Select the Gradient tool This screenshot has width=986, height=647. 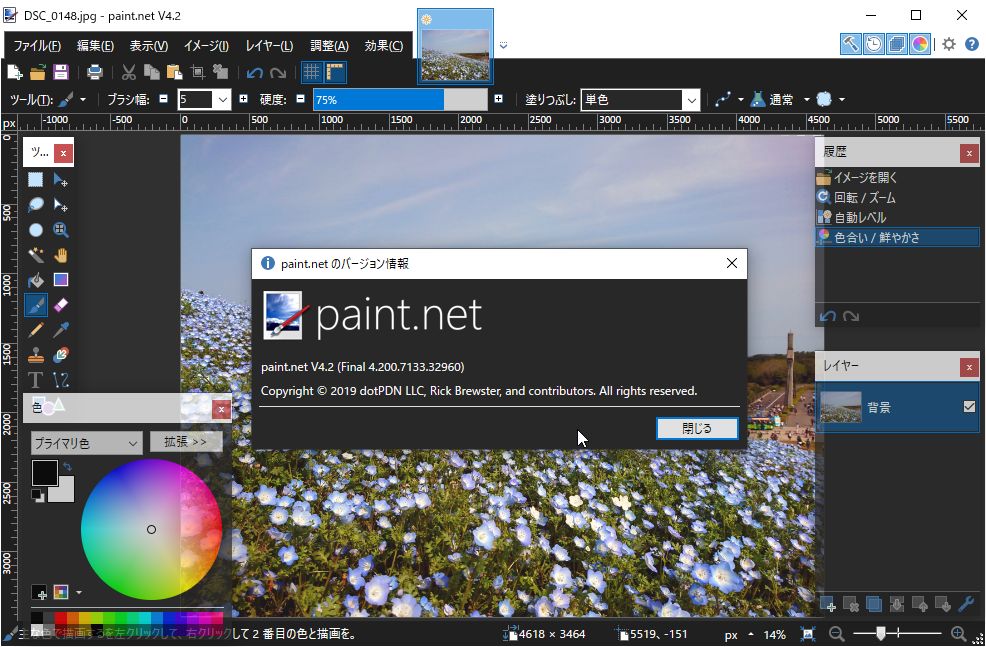(61, 279)
